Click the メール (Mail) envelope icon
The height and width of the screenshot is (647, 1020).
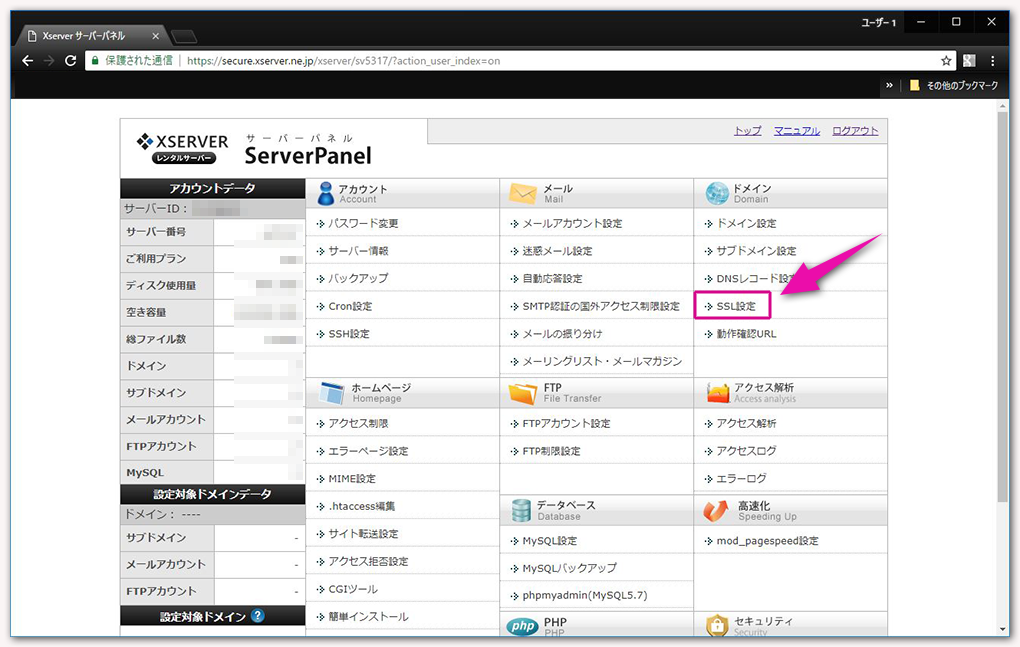click(523, 190)
